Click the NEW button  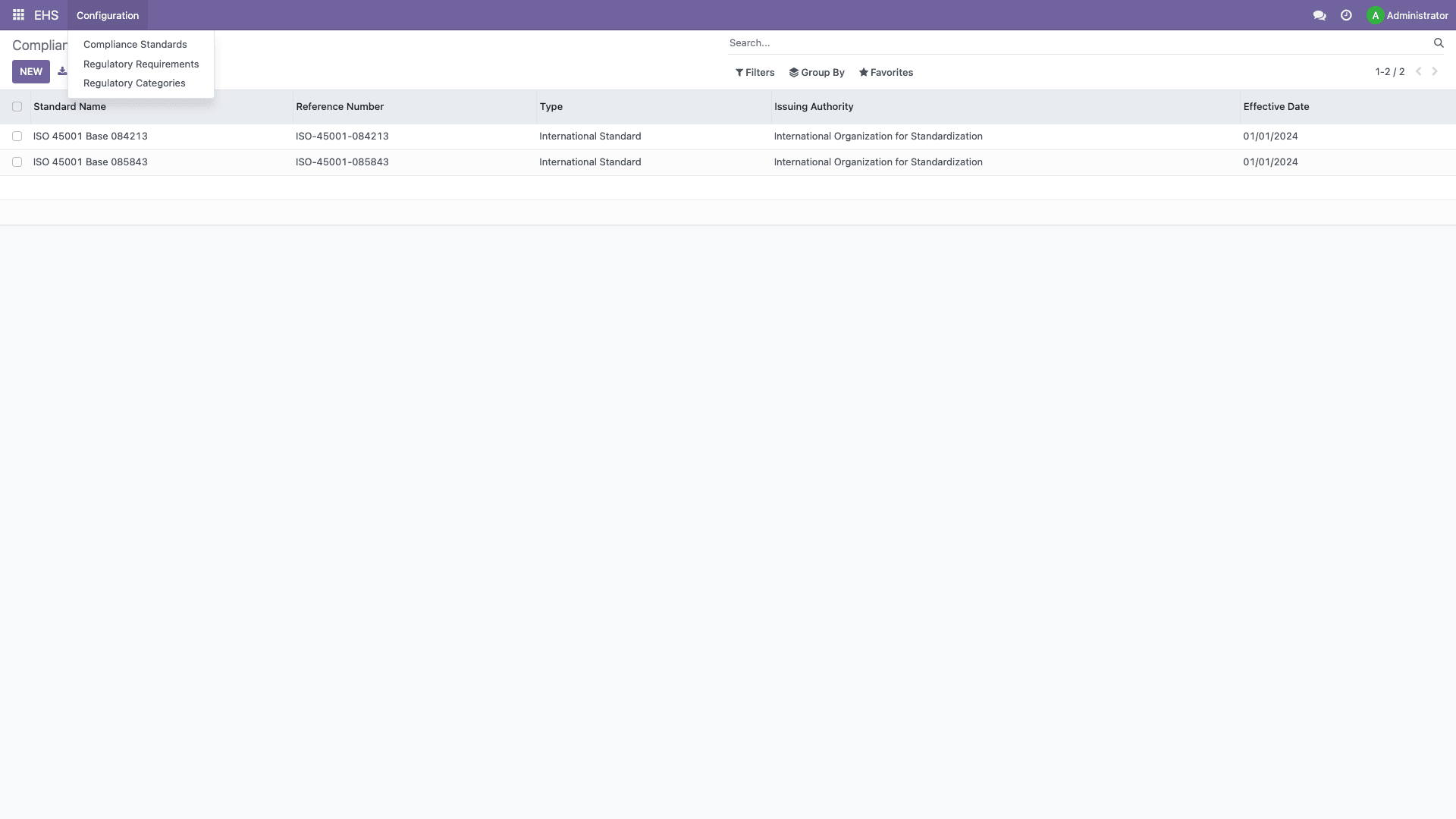[30, 71]
